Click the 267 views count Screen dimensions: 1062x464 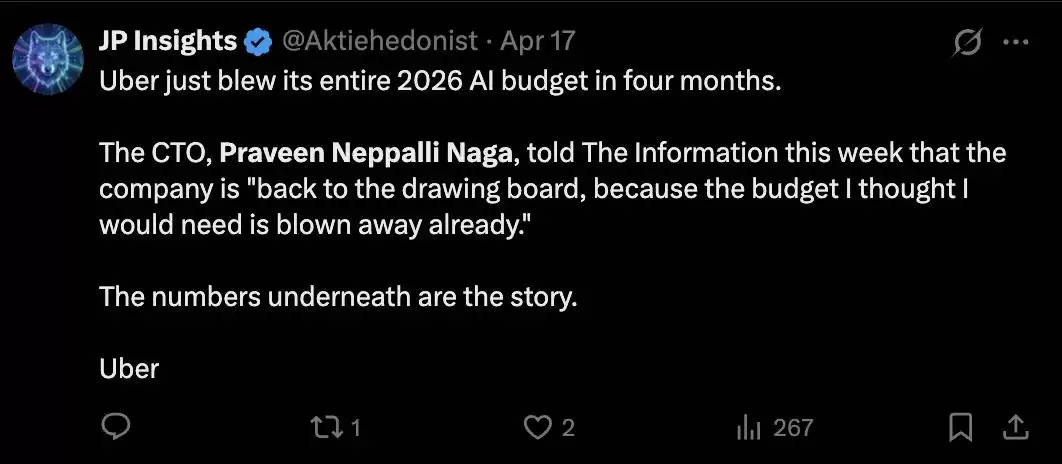pos(792,428)
